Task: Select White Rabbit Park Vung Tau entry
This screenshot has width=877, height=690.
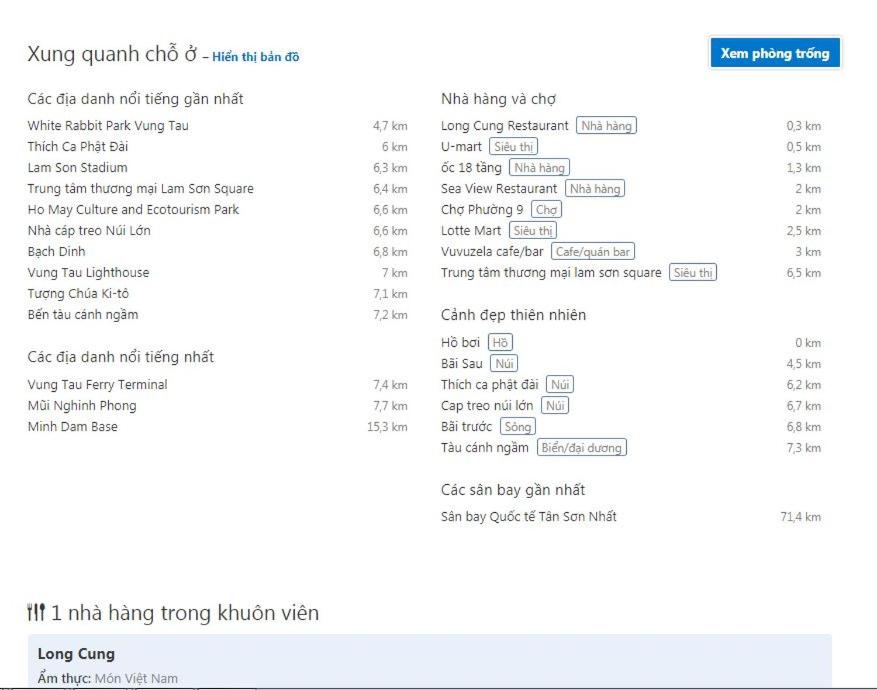Action: pos(108,126)
